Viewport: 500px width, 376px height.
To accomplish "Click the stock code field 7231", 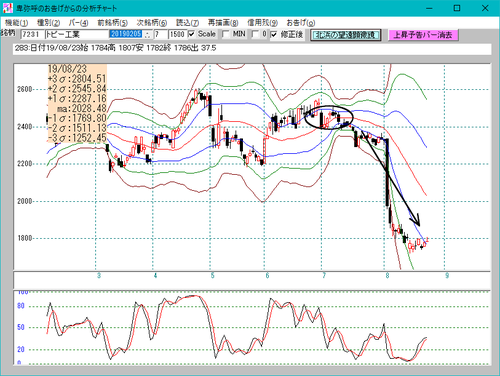I will click(x=32, y=34).
